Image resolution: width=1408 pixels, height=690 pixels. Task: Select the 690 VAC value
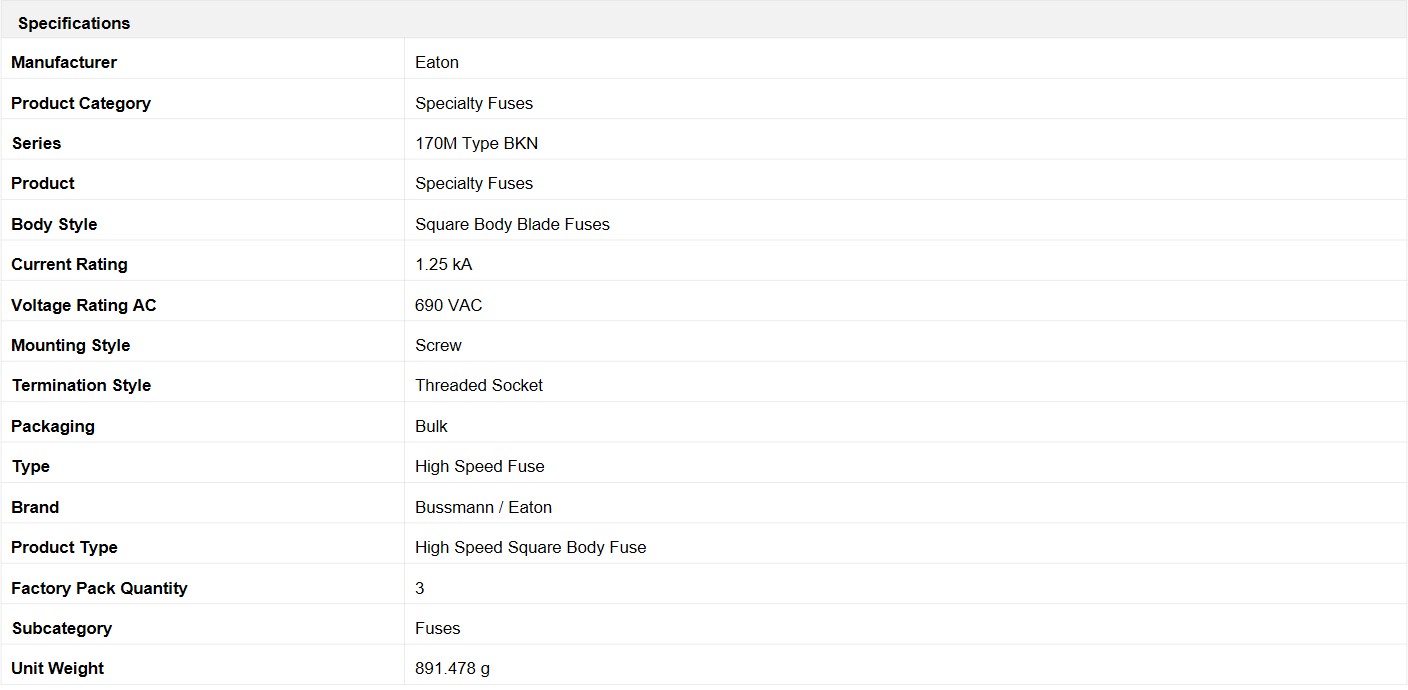(449, 305)
